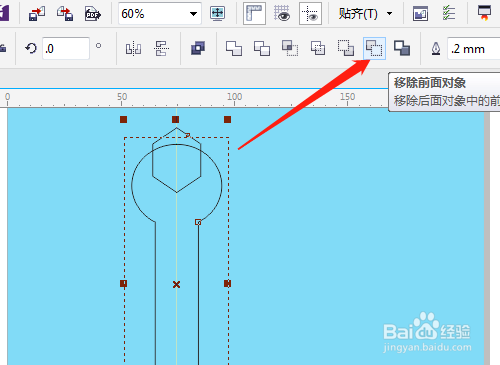Image resolution: width=500 pixels, height=365 pixels.
Task: Click the highlighted 移除前面对象 button
Action: (374, 48)
